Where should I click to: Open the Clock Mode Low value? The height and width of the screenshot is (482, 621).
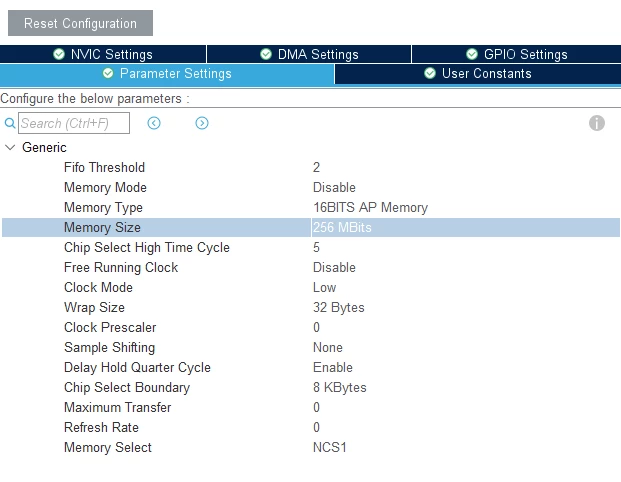pos(324,288)
